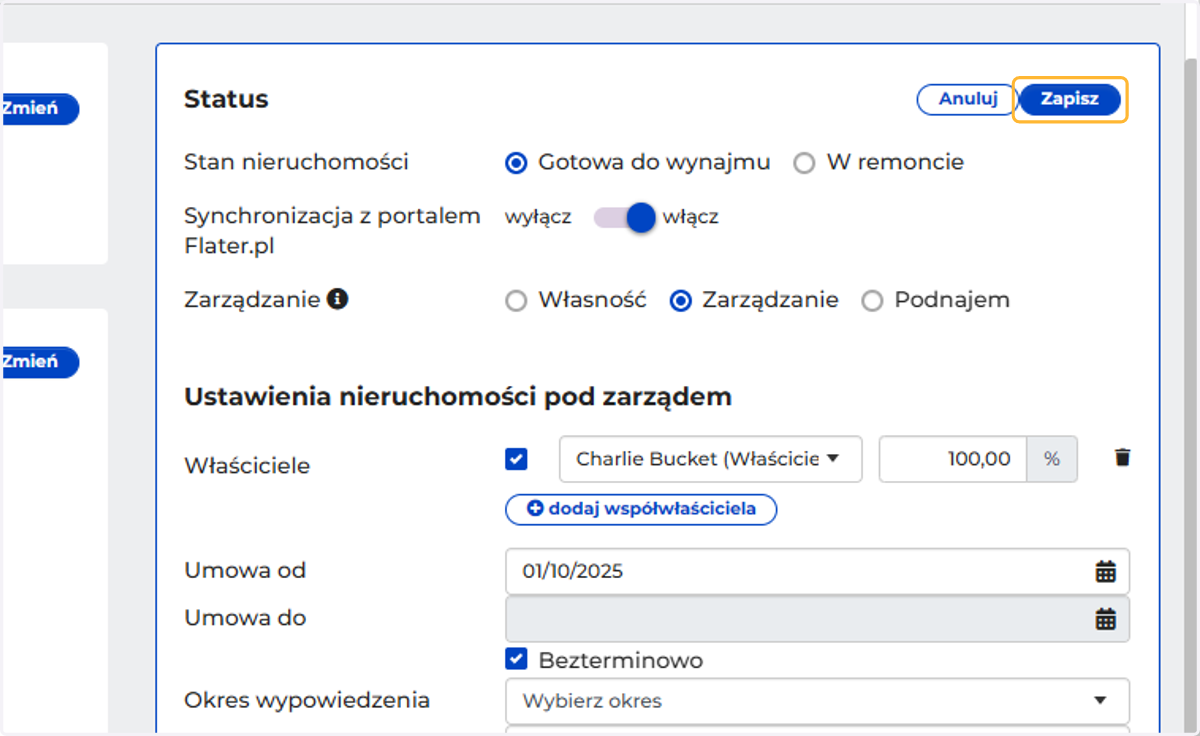
Task: Click the Umowa od date field
Action: pyautogui.click(x=818, y=571)
